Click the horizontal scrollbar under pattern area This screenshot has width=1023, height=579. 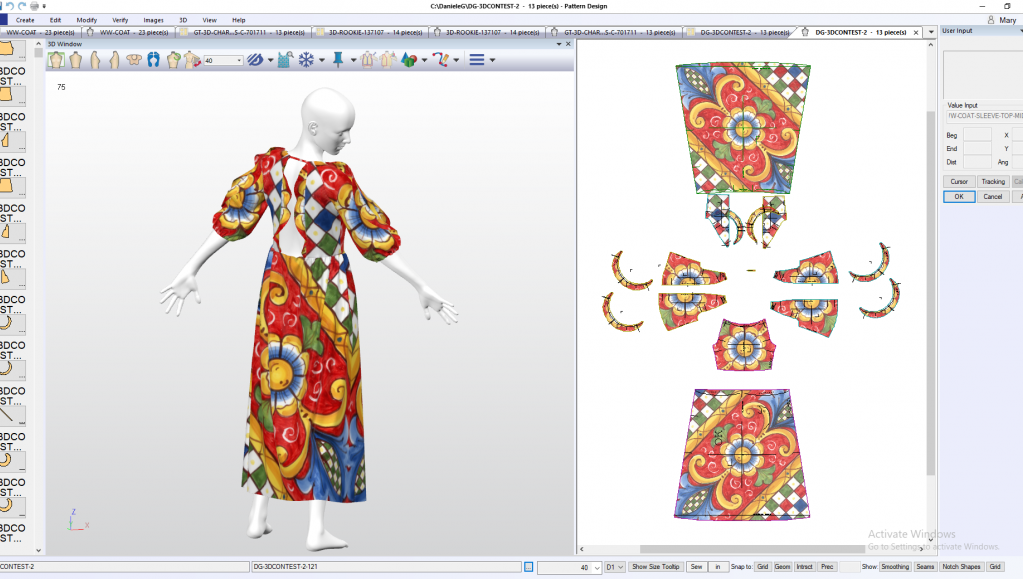(x=750, y=549)
